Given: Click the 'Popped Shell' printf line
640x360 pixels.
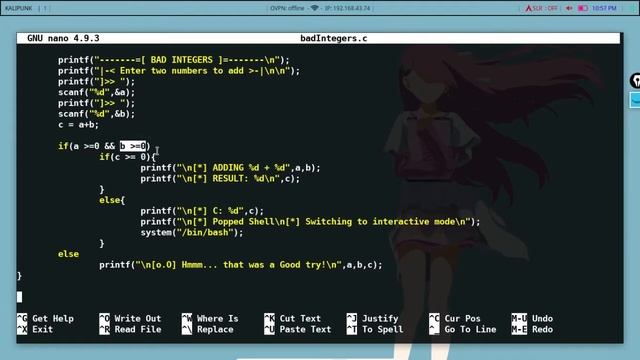Looking at the screenshot, I should [310, 222].
